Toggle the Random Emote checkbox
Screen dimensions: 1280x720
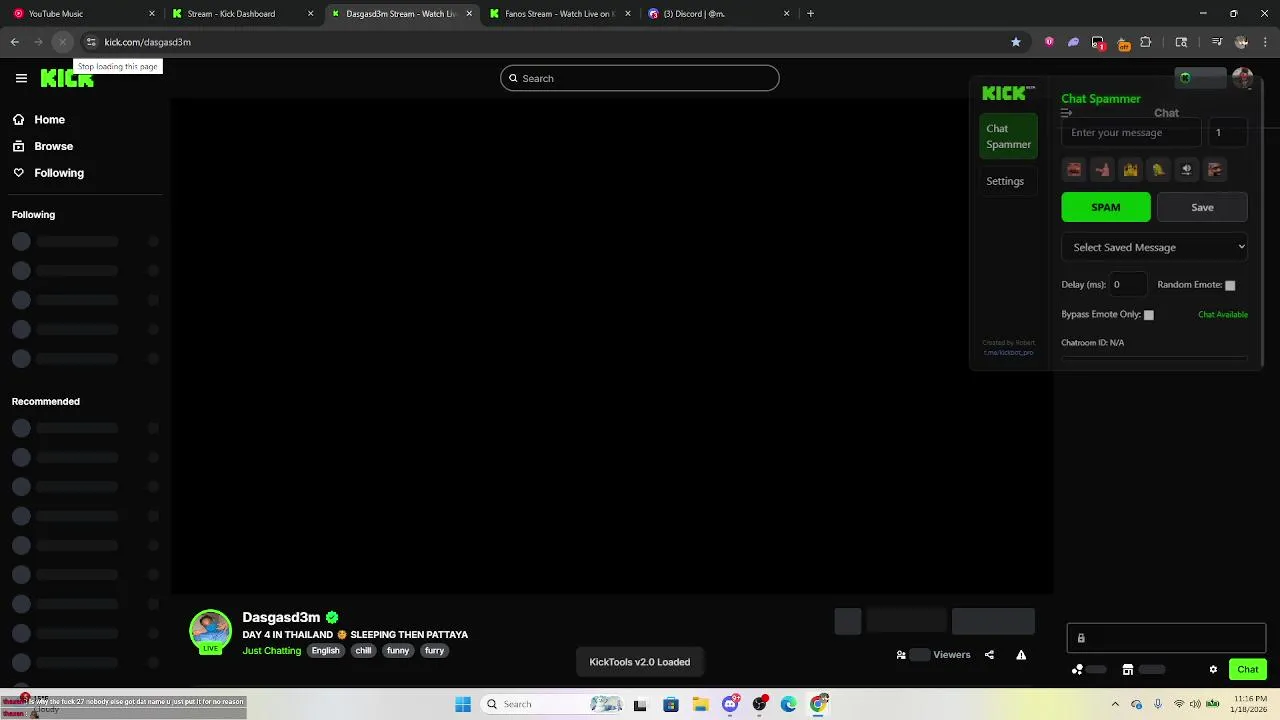[x=1230, y=285]
